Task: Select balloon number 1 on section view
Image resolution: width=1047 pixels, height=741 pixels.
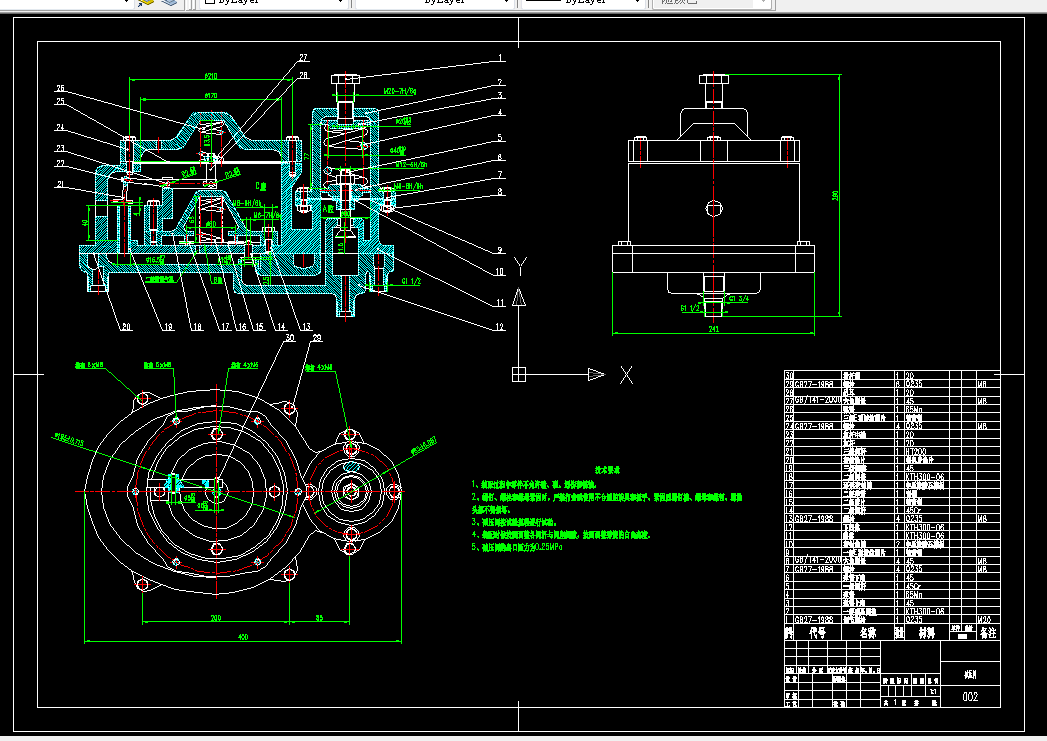Action: coord(500,58)
